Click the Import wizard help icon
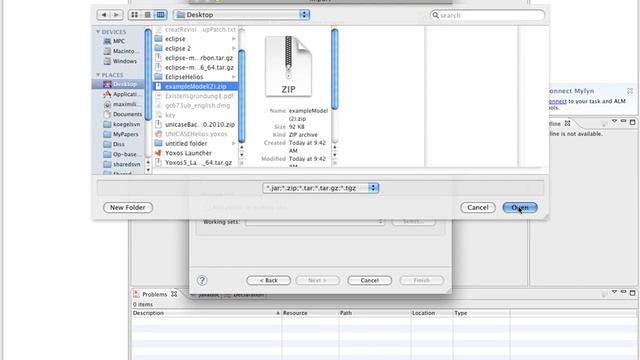640x360 pixels. [202, 280]
